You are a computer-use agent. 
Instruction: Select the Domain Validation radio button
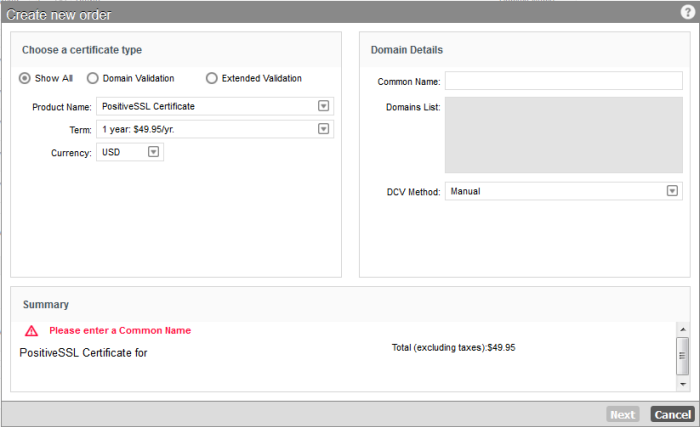(92, 78)
